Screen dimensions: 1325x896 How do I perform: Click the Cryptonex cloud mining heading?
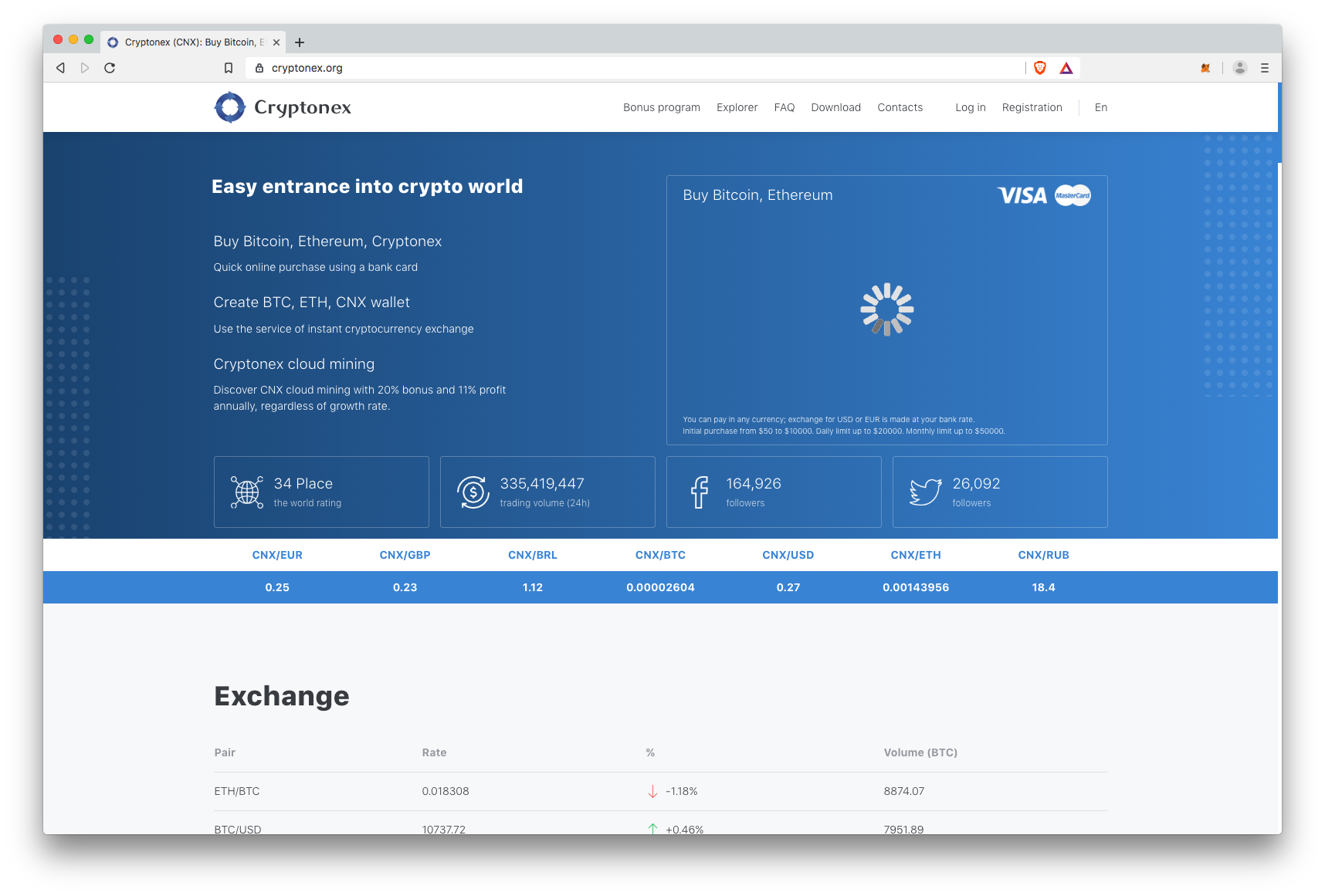(x=294, y=364)
